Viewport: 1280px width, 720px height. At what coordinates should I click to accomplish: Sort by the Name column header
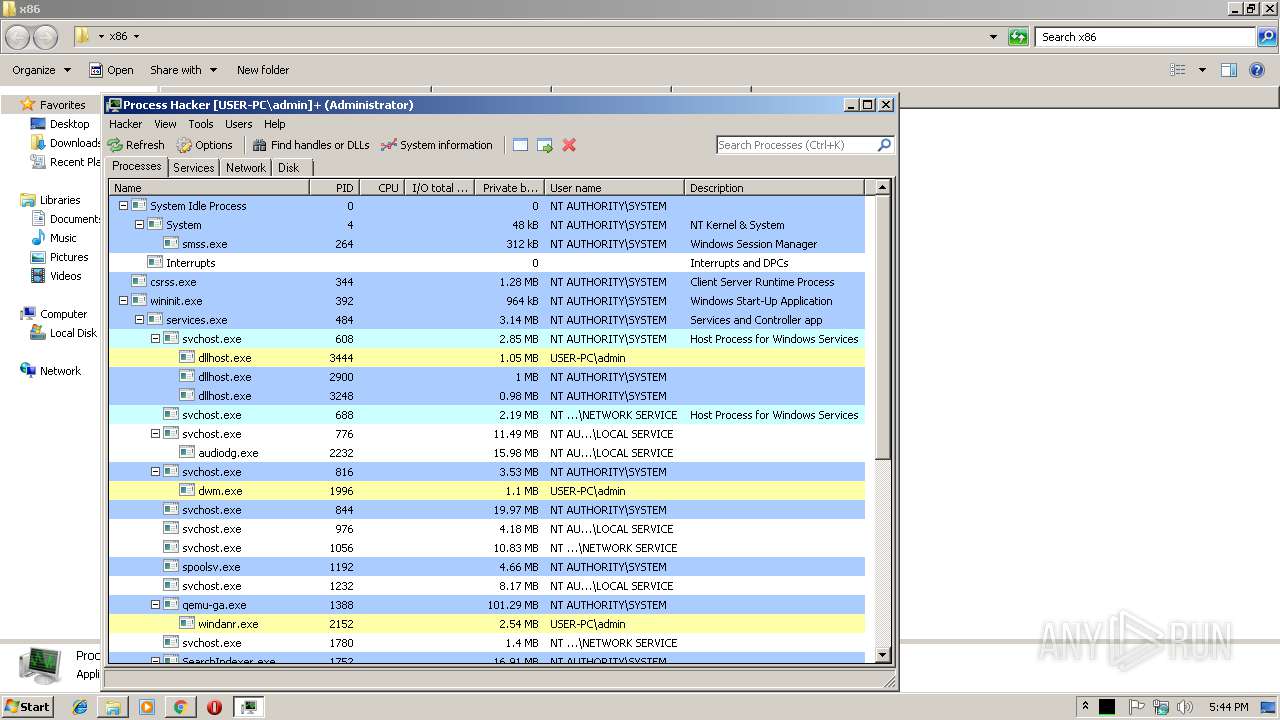tap(209, 188)
